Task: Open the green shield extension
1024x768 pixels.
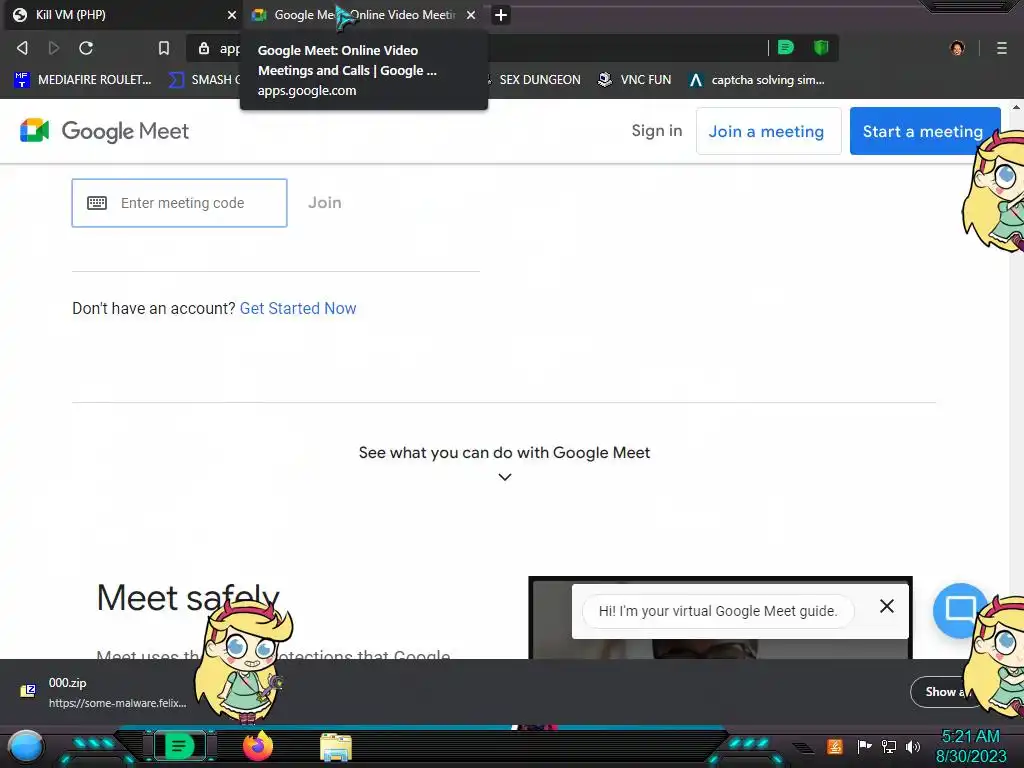Action: click(x=821, y=47)
